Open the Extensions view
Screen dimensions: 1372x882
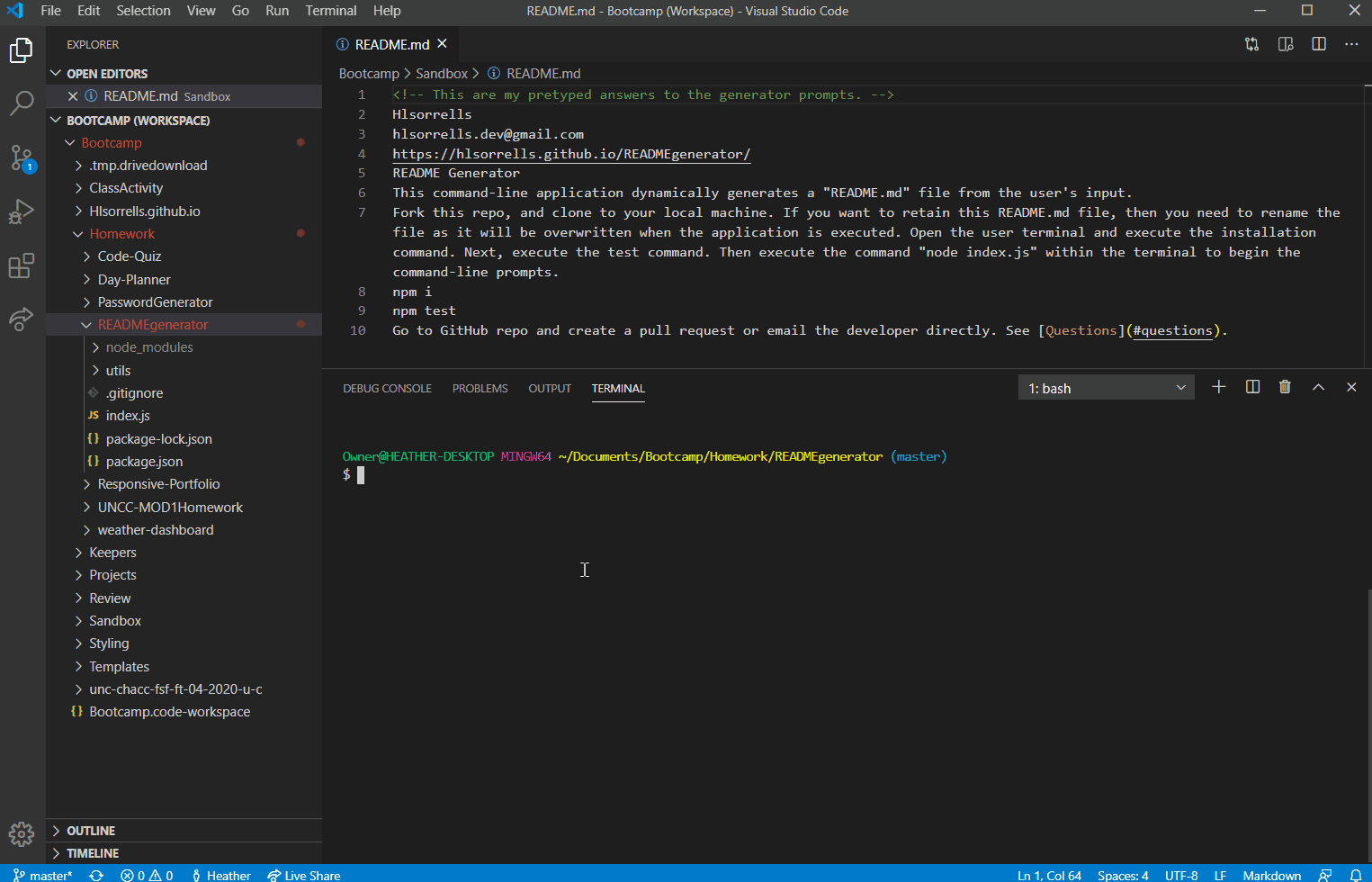(x=22, y=265)
